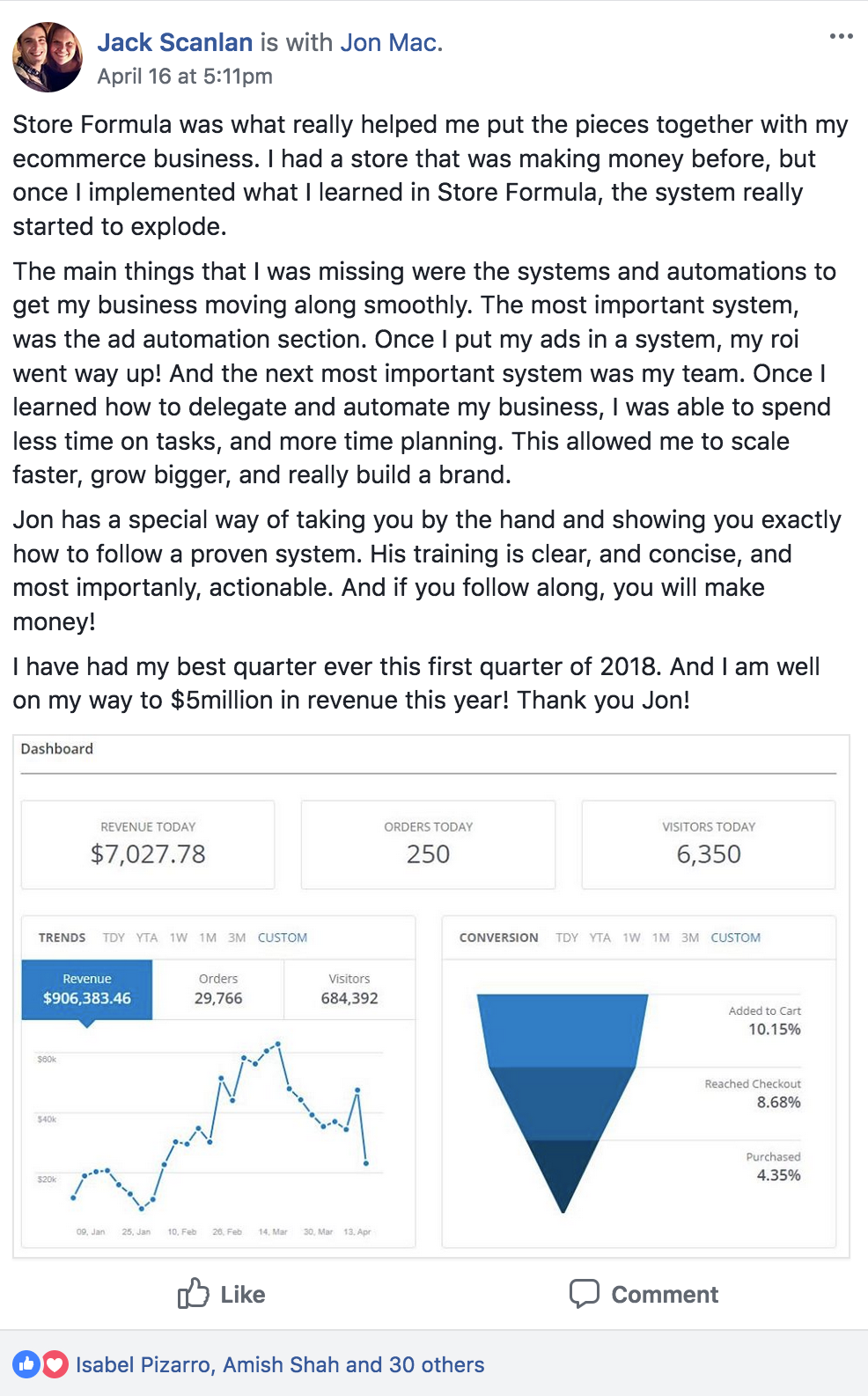Image resolution: width=868 pixels, height=1396 pixels.
Task: Click the red heart reaction icon
Action: click(55, 1364)
